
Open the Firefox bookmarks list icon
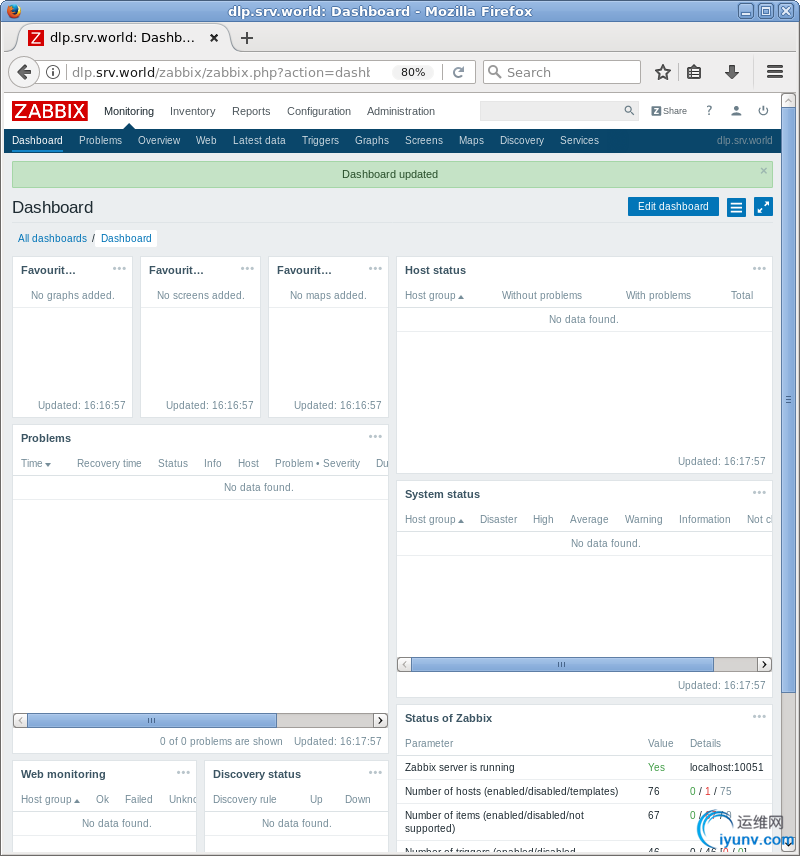[694, 72]
